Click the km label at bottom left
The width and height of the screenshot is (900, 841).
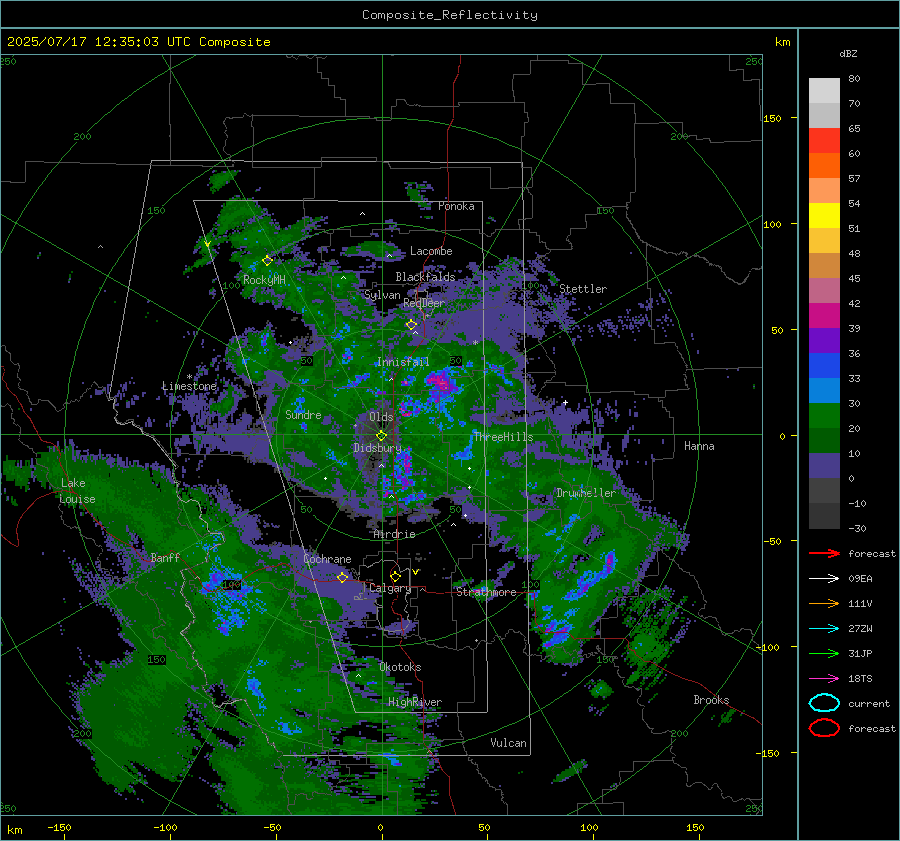[15, 830]
